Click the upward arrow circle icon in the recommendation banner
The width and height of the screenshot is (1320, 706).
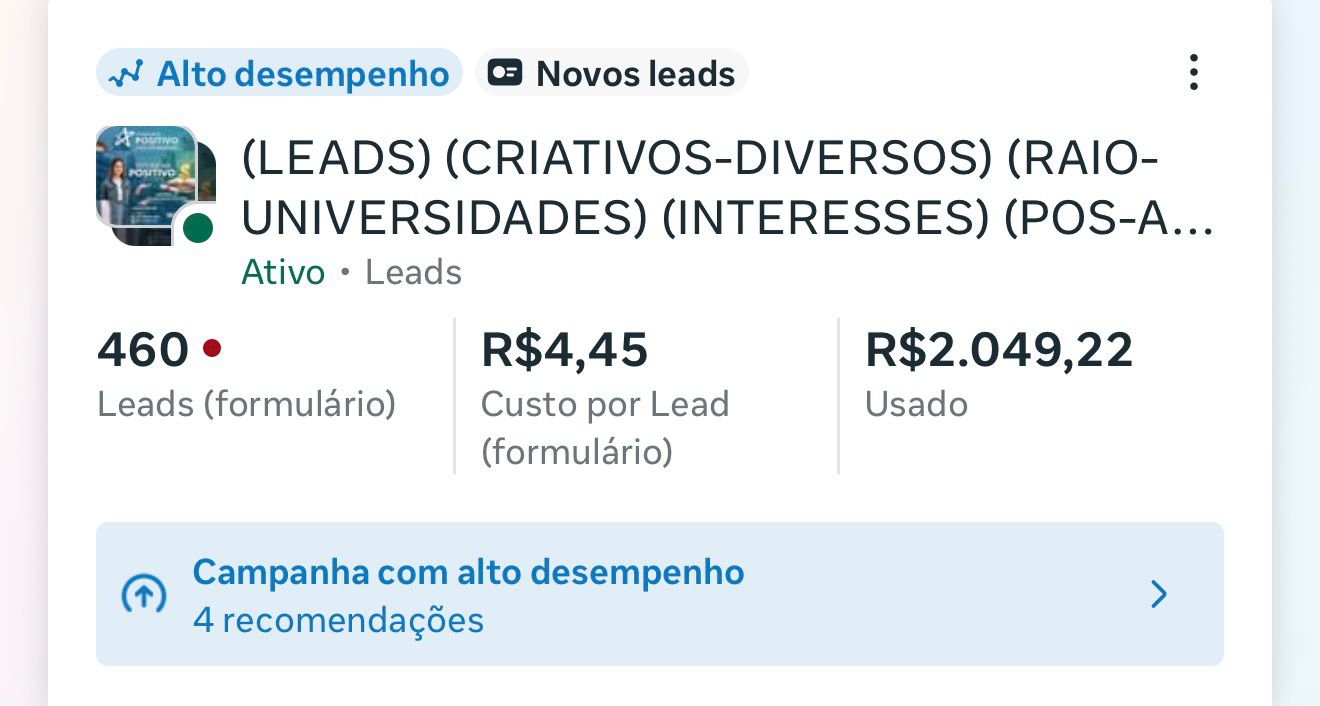pos(143,595)
